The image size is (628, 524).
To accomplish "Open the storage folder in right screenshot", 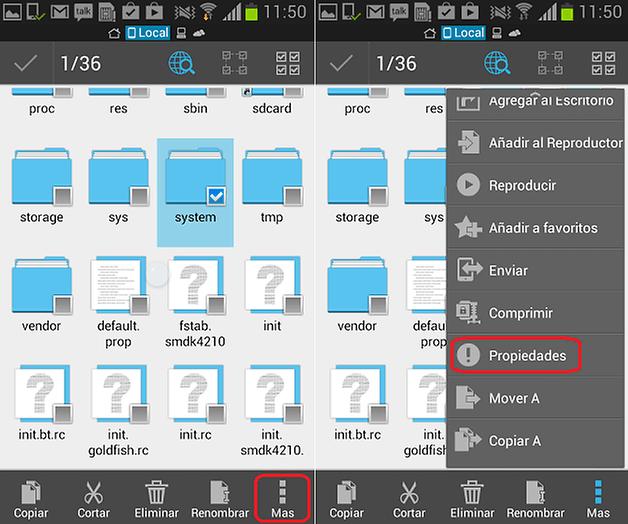I will [357, 176].
